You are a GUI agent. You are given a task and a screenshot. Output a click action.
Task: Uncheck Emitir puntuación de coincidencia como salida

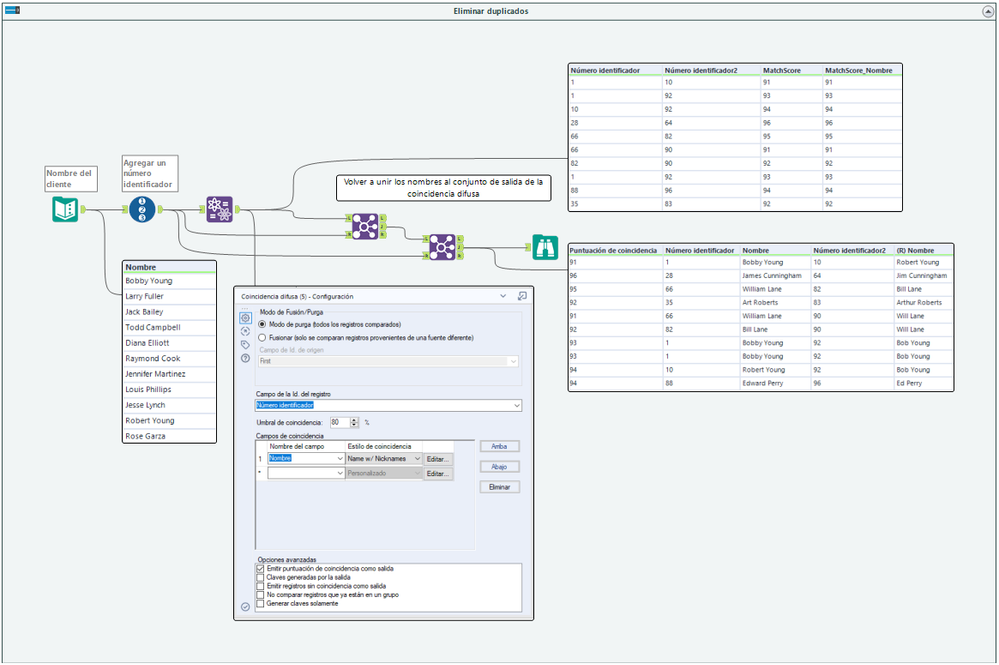260,568
